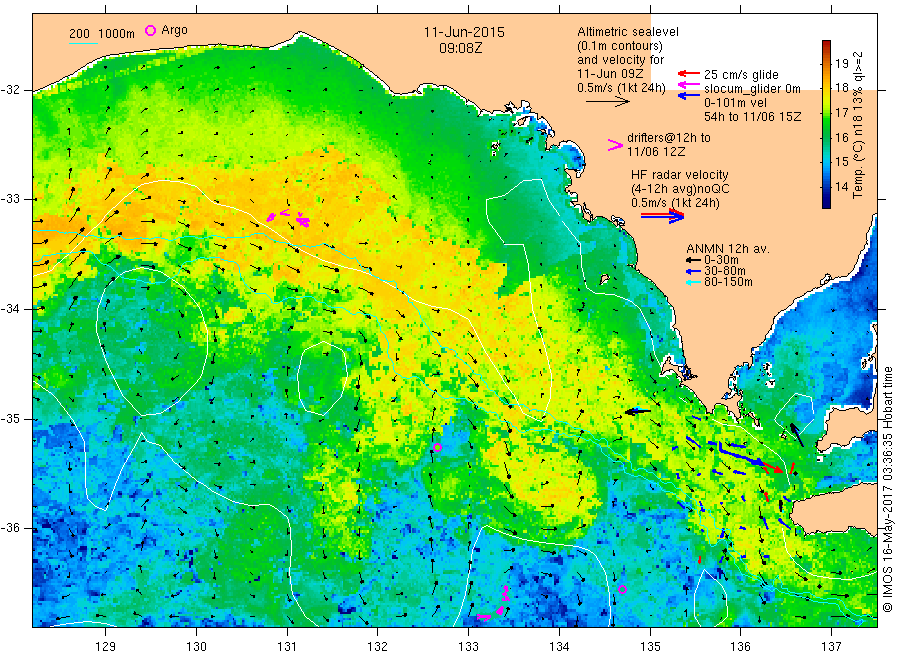
Task: Click the 135 longitude axis label
Action: pos(650,647)
